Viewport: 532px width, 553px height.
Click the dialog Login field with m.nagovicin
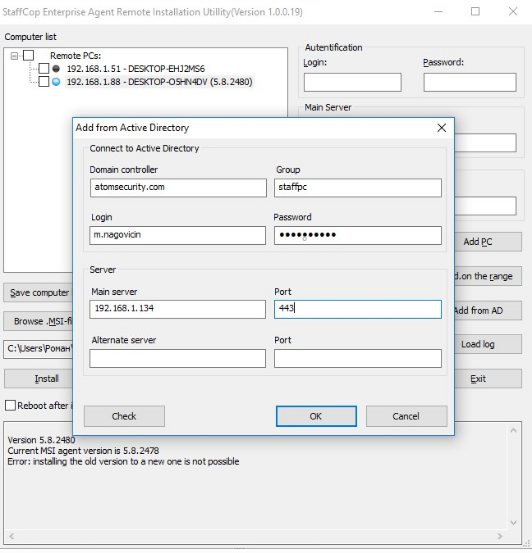[177, 235]
